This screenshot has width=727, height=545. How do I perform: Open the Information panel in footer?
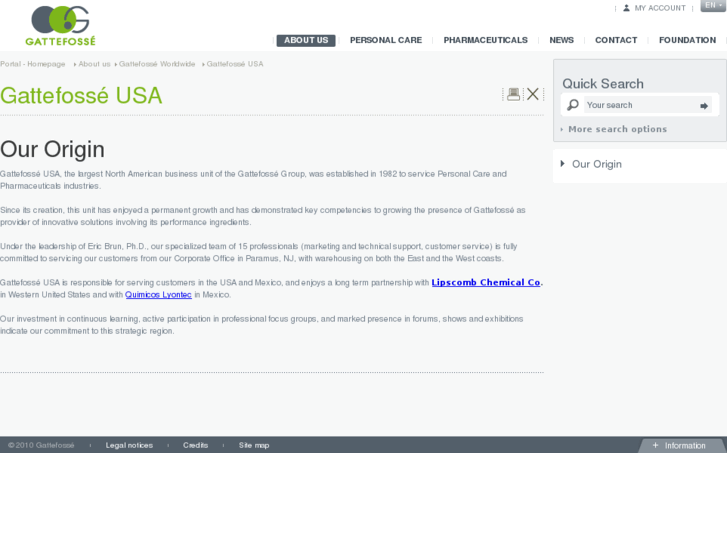coord(680,446)
